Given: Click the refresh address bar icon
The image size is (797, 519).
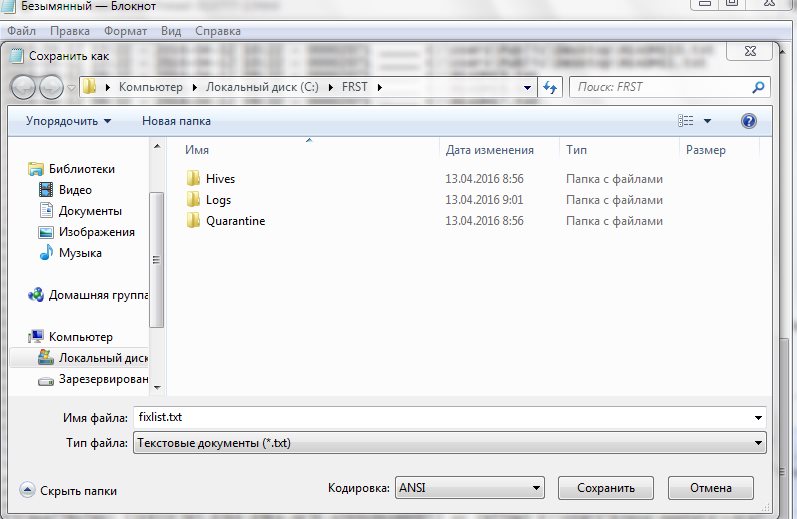Looking at the screenshot, I should (x=550, y=87).
